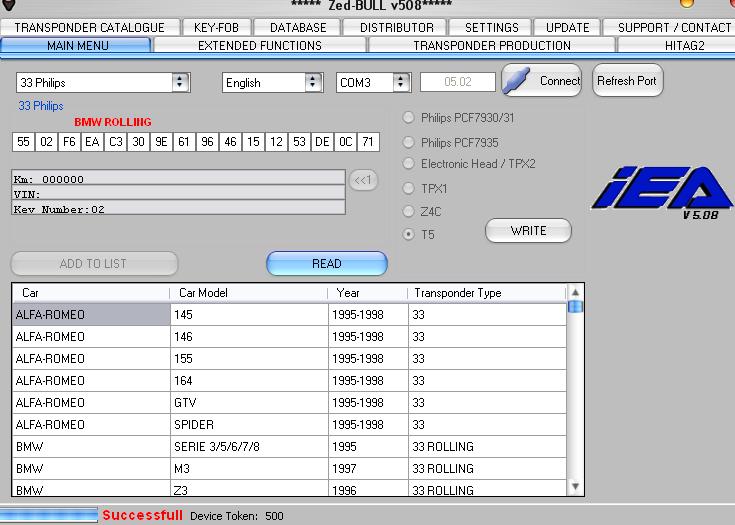The width and height of the screenshot is (735, 525).
Task: Select the BMW SERIE 3/5/6/7/8 row
Action: click(289, 447)
